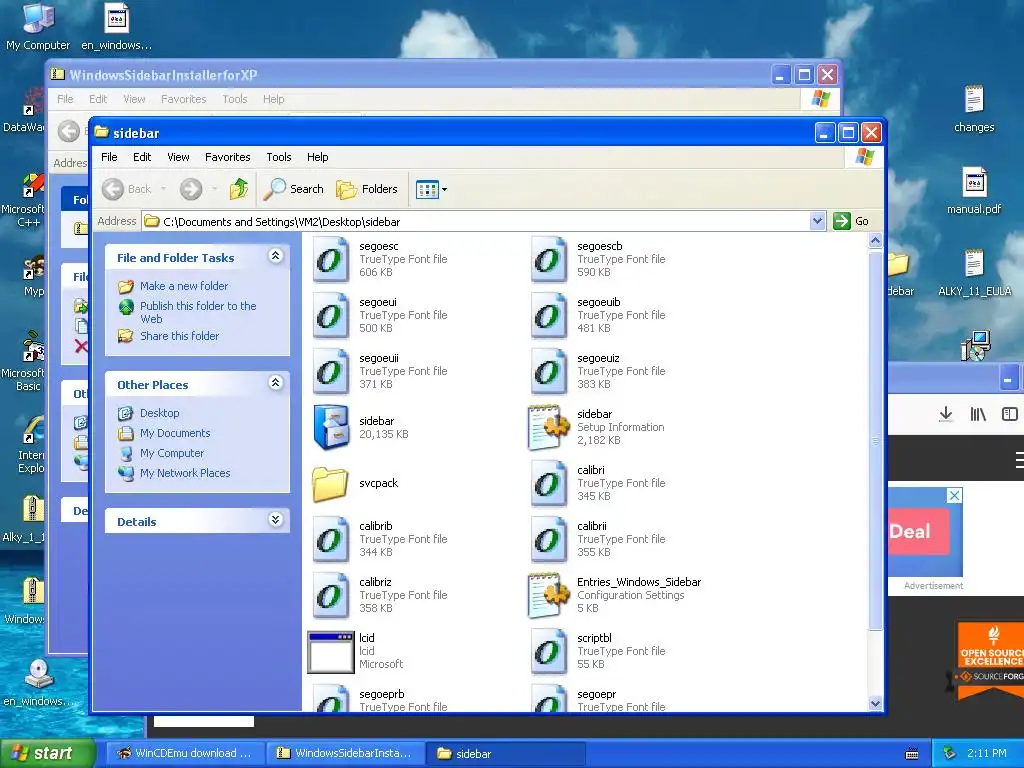This screenshot has height=768, width=1024.
Task: Open the File menu in sidebar window
Action: (x=109, y=157)
